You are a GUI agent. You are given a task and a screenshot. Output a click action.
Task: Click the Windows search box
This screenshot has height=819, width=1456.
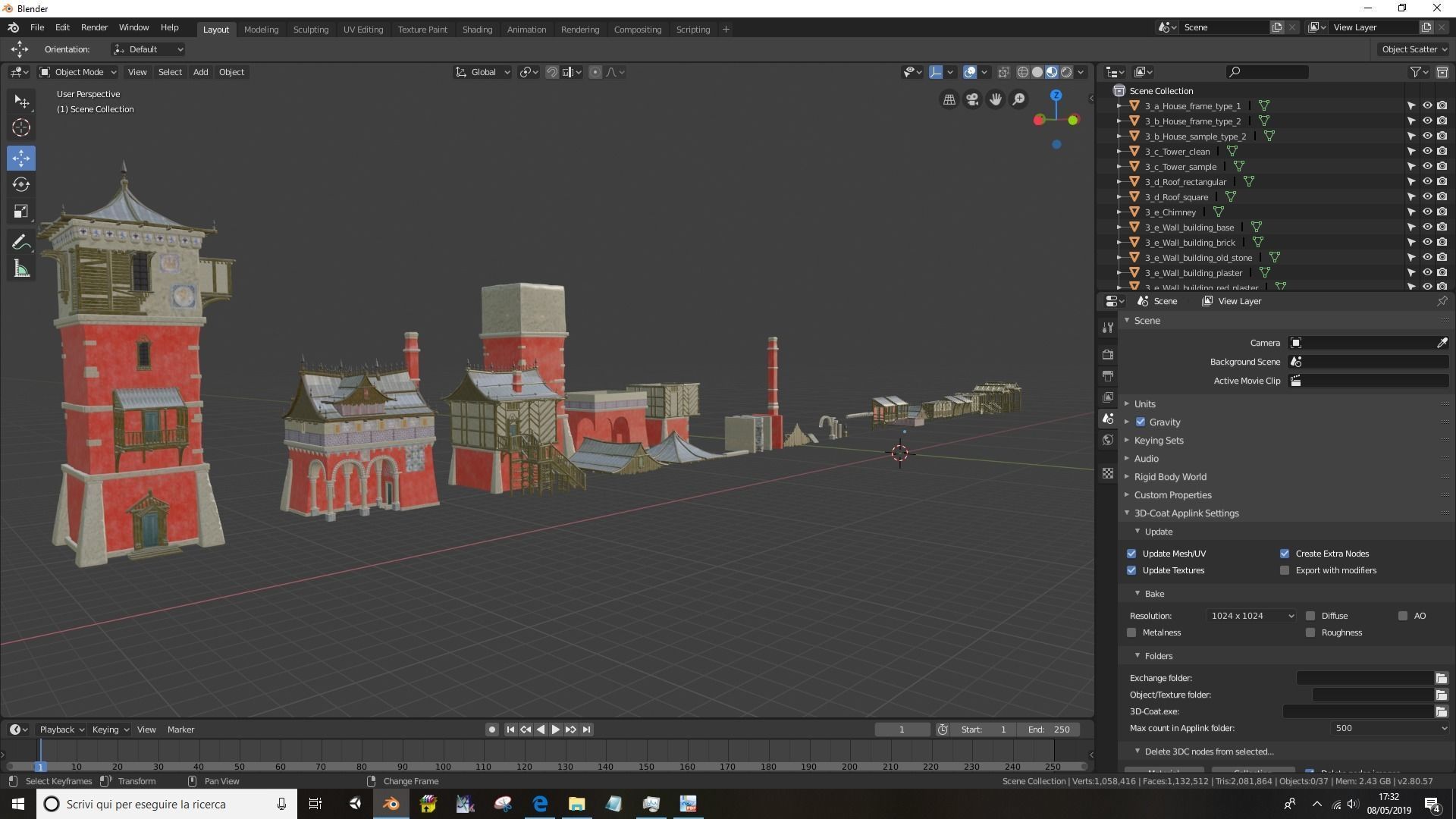click(x=167, y=804)
